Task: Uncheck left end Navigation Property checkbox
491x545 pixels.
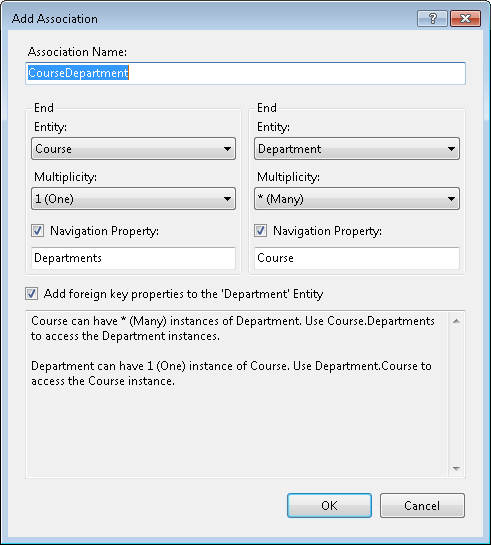Action: coord(38,230)
